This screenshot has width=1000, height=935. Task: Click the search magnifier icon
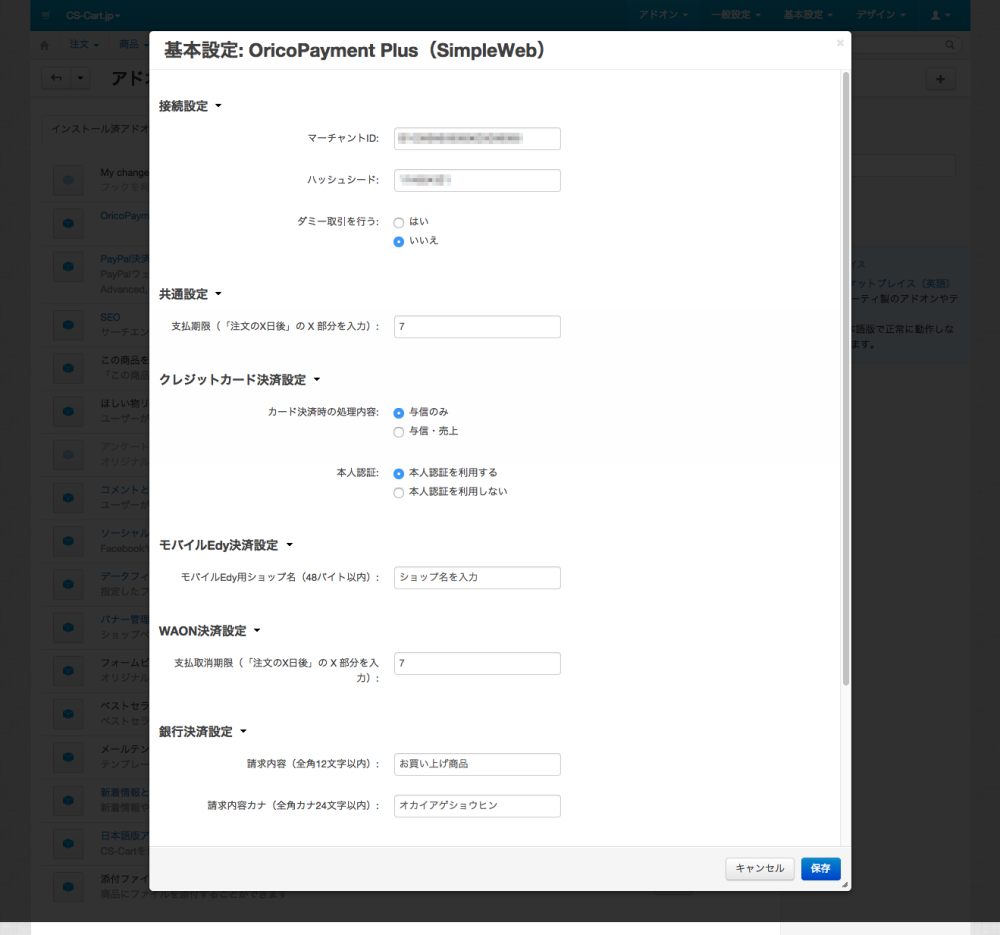950,45
